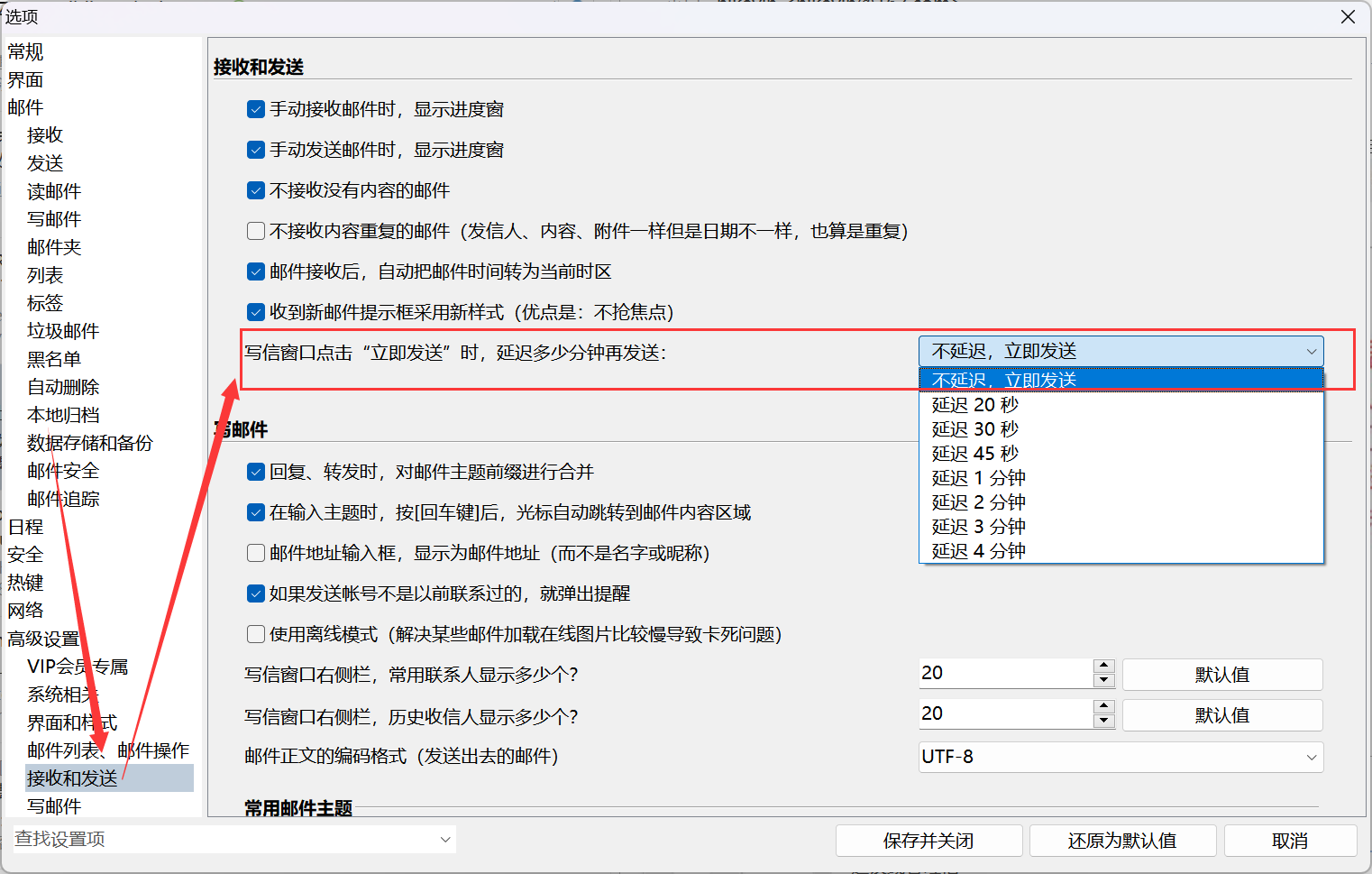Reset 常用联系人 count with 默认值 button
The image size is (1372, 874).
pyautogui.click(x=1222, y=675)
